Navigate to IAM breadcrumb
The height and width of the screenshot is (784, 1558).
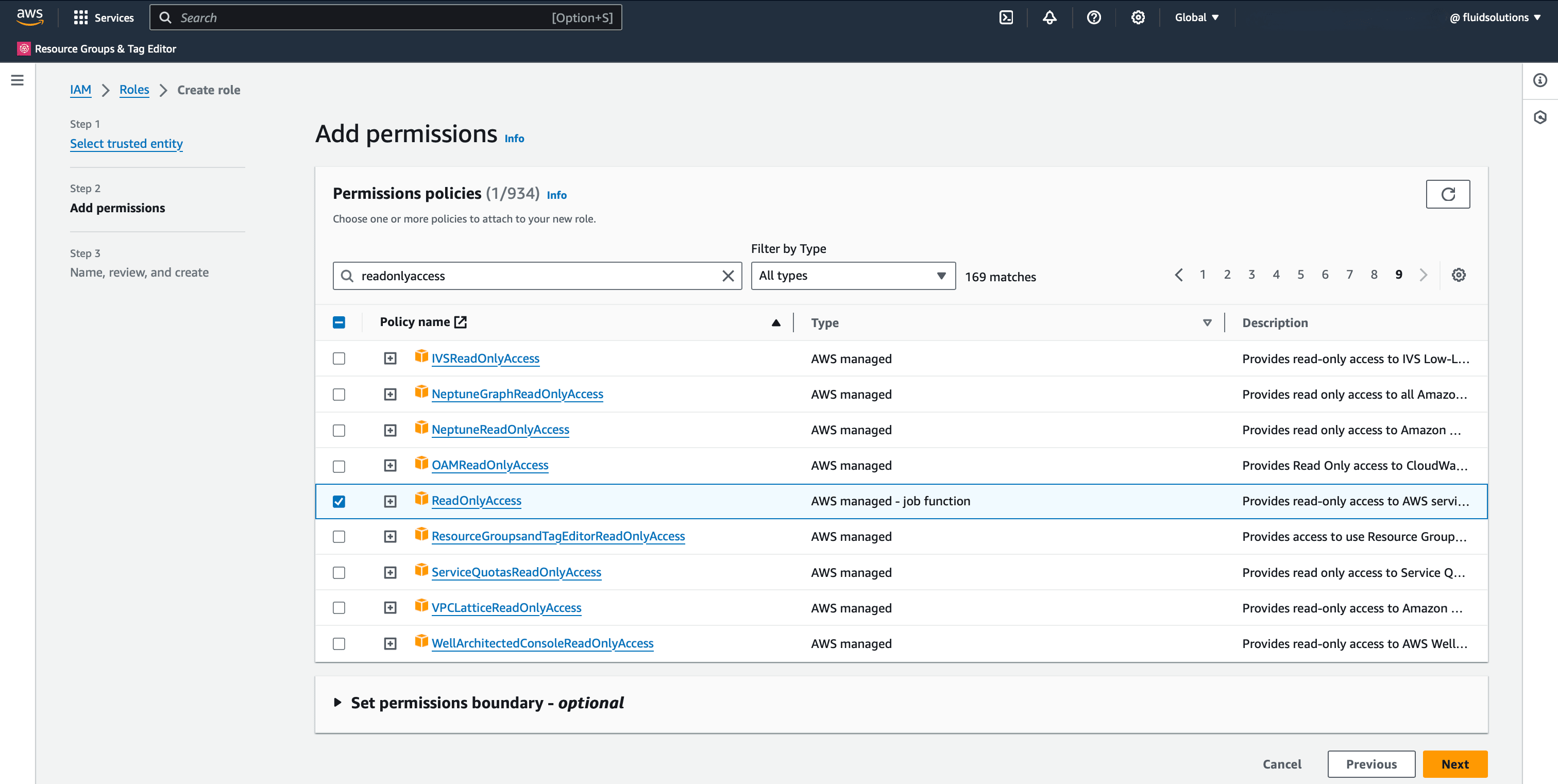80,90
